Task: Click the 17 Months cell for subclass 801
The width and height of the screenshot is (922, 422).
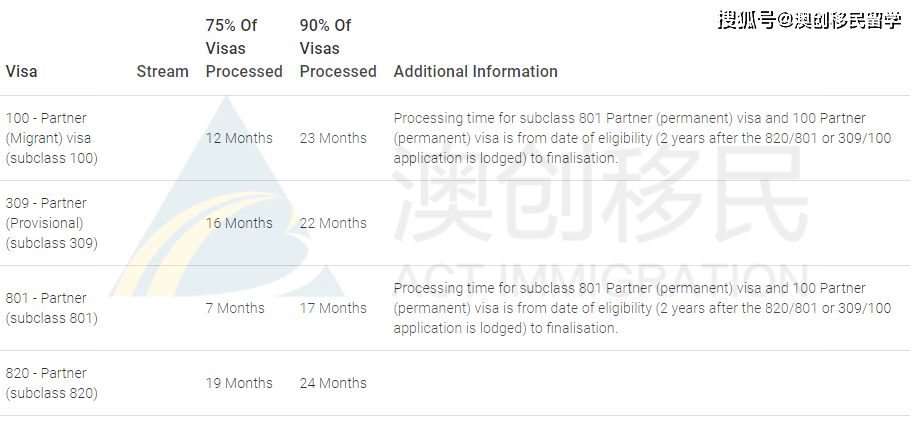Action: tap(333, 308)
